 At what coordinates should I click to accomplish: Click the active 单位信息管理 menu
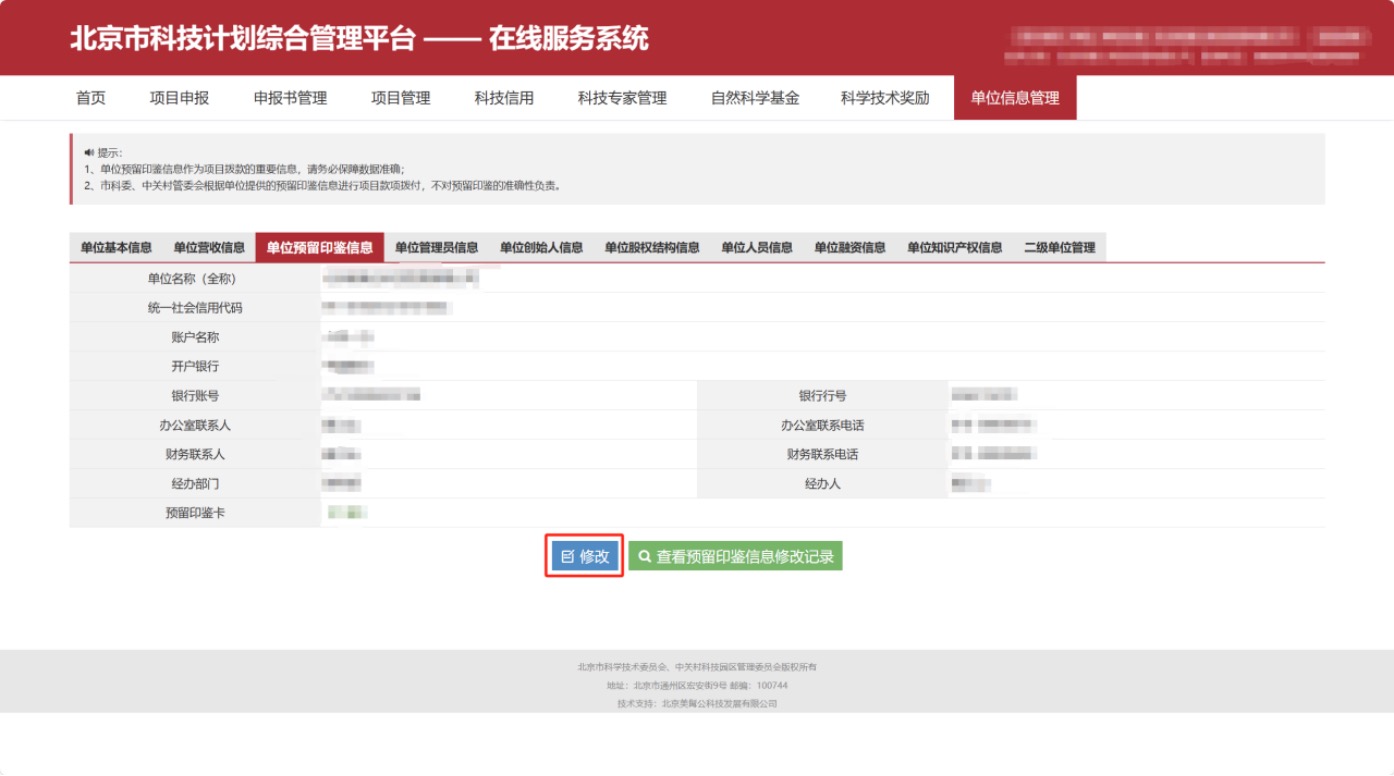click(x=1015, y=98)
